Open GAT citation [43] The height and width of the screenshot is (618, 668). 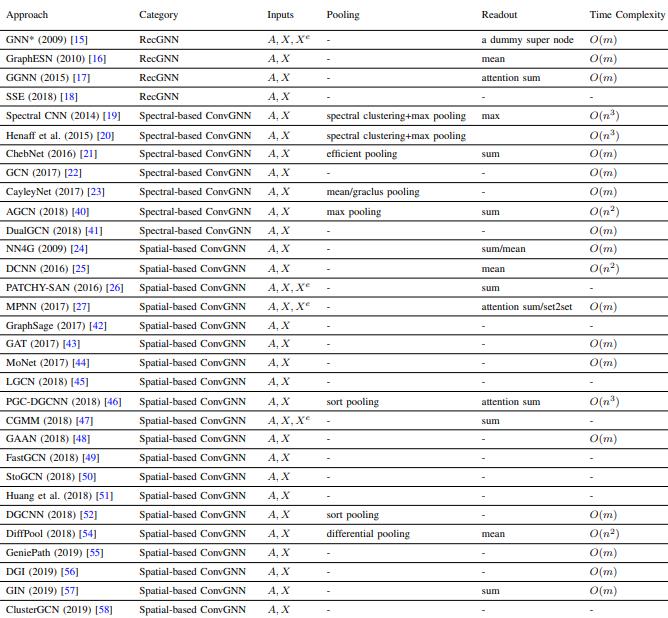coord(71,344)
